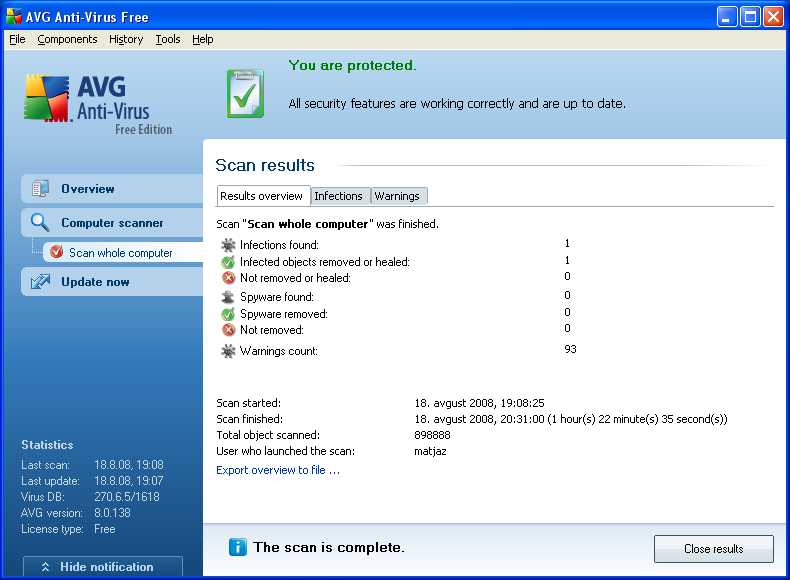Click the Warnings count bug icon
Viewport: 790px width, 580px height.
[x=228, y=351]
